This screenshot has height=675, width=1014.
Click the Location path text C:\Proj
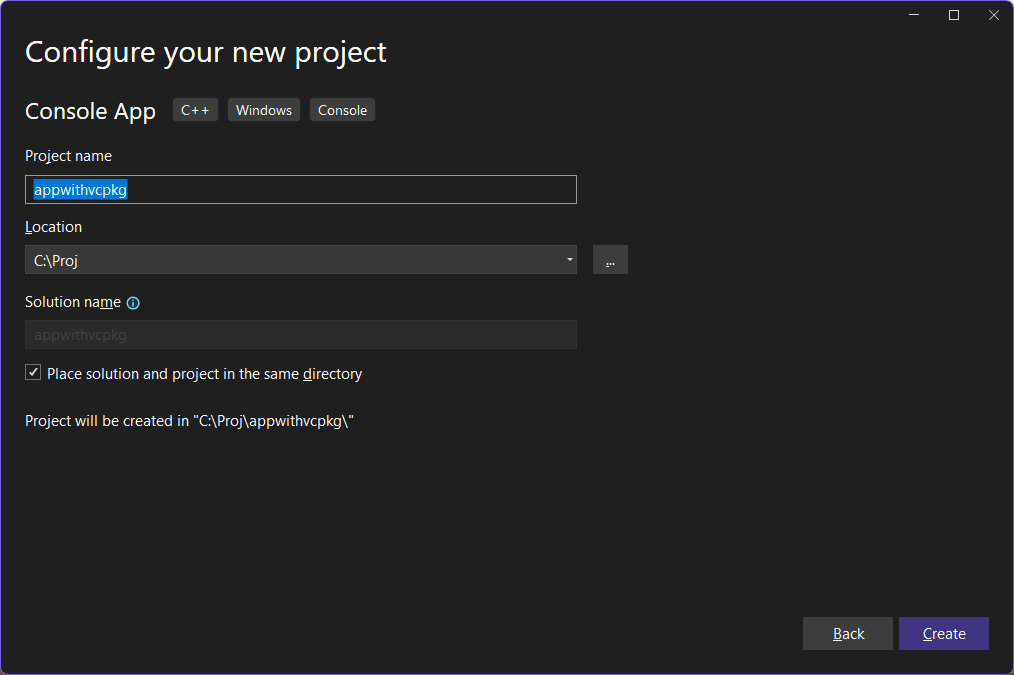56,261
